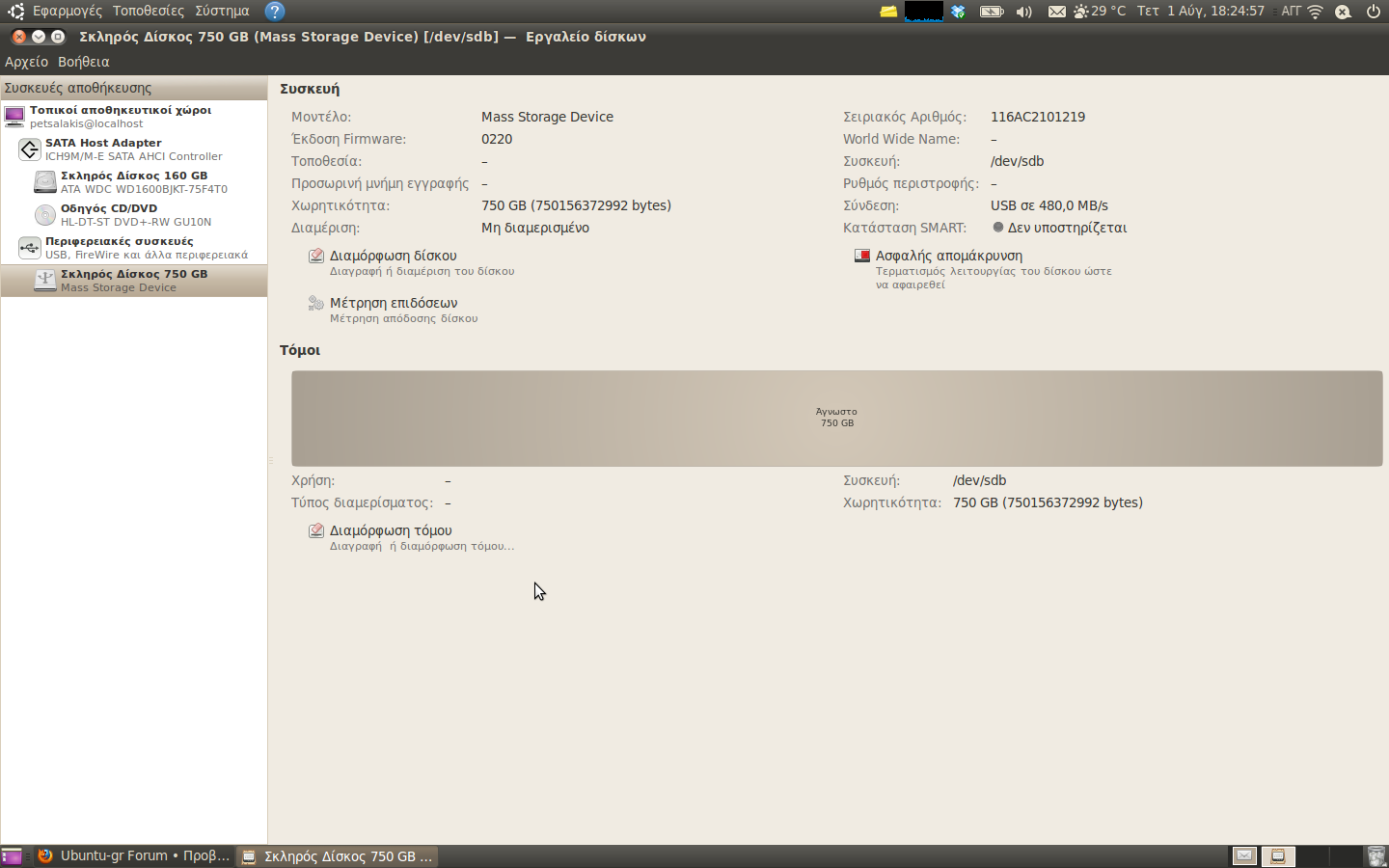Click the battery indicator in top panel
This screenshot has width=1389, height=868.
tap(991, 12)
